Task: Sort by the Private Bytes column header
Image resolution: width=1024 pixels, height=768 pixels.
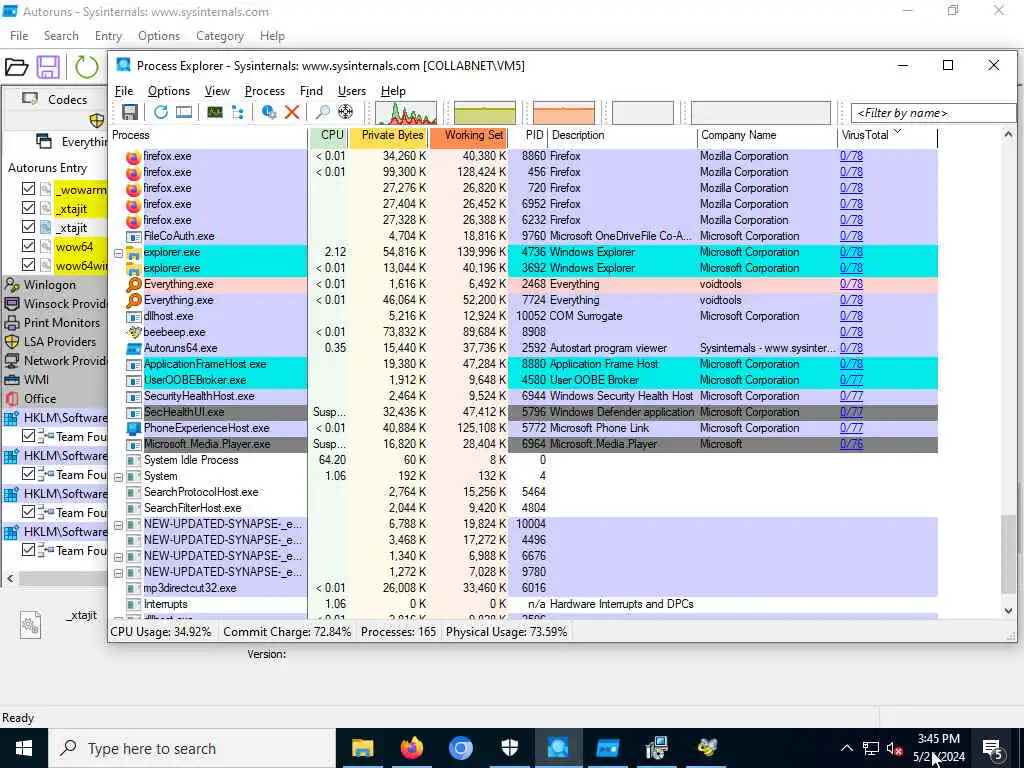Action: point(389,136)
